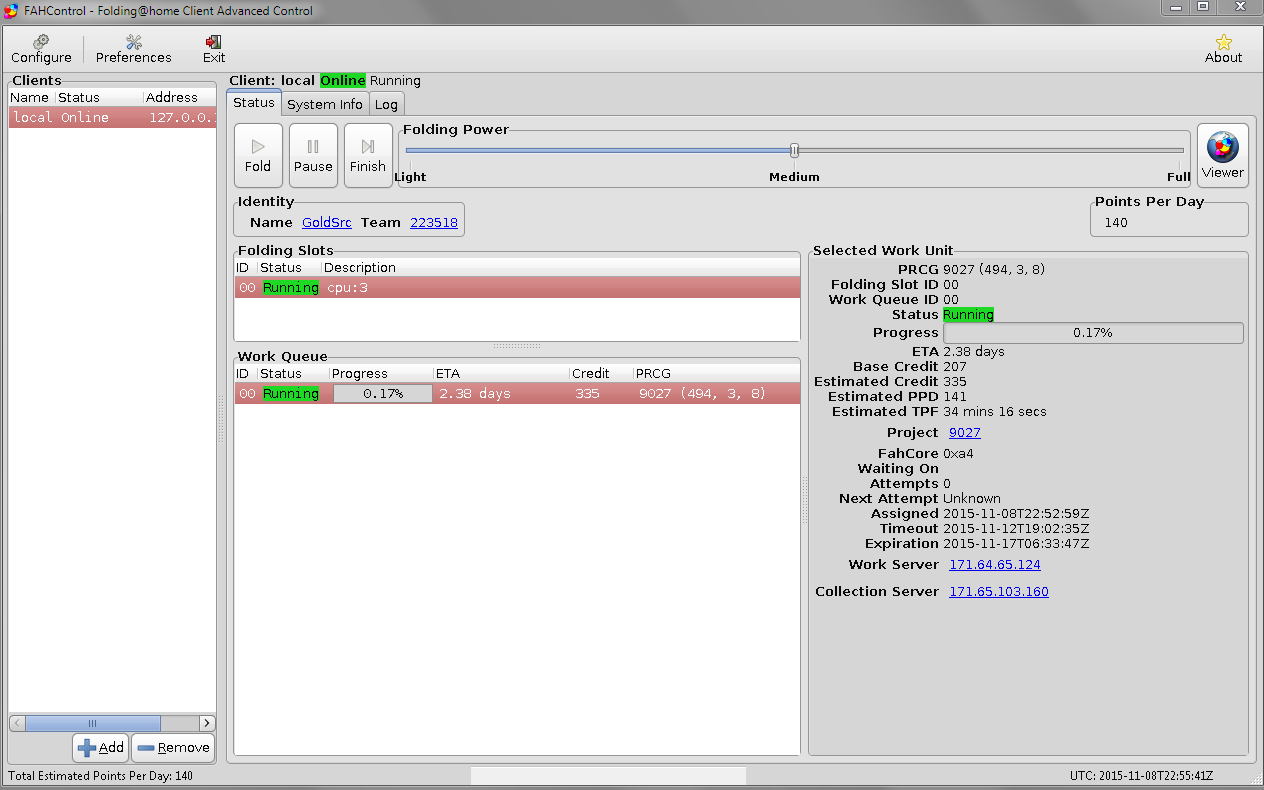This screenshot has width=1264, height=790.
Task: Click Work Queue Progress column header
Action: pyautogui.click(x=381, y=374)
